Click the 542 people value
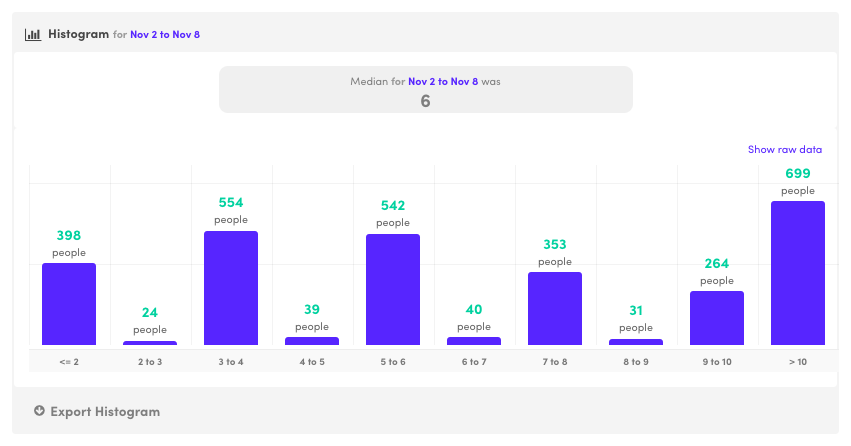The height and width of the screenshot is (446, 851). click(x=393, y=206)
